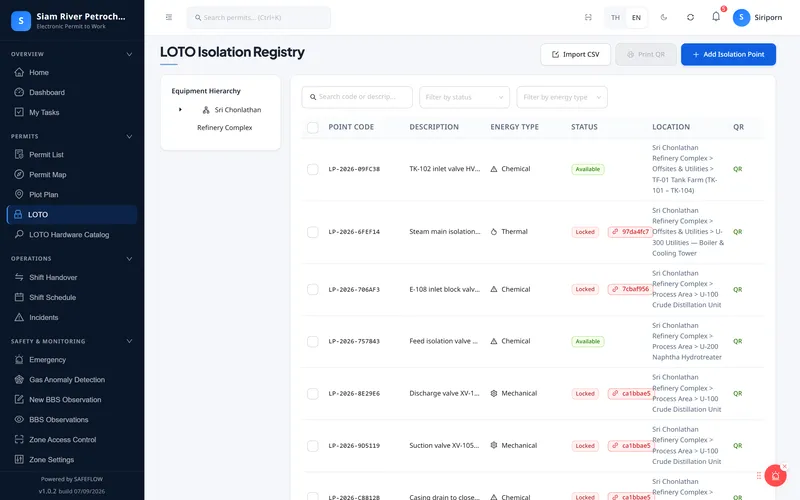This screenshot has height=500, width=800.
Task: Open the QR scan icon in header
Action: tap(588, 17)
